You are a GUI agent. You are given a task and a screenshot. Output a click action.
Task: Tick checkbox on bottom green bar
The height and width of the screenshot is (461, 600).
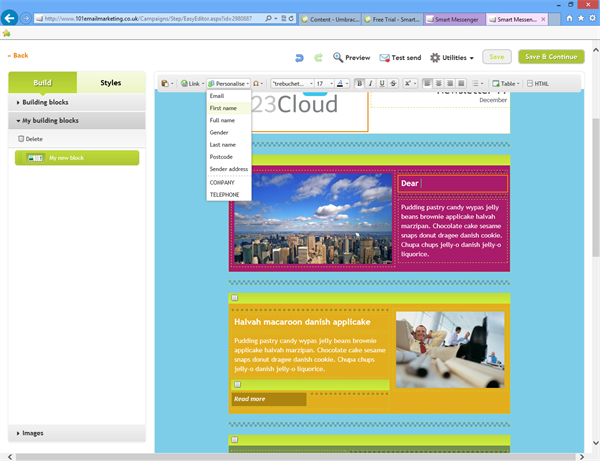pyautogui.click(x=235, y=440)
